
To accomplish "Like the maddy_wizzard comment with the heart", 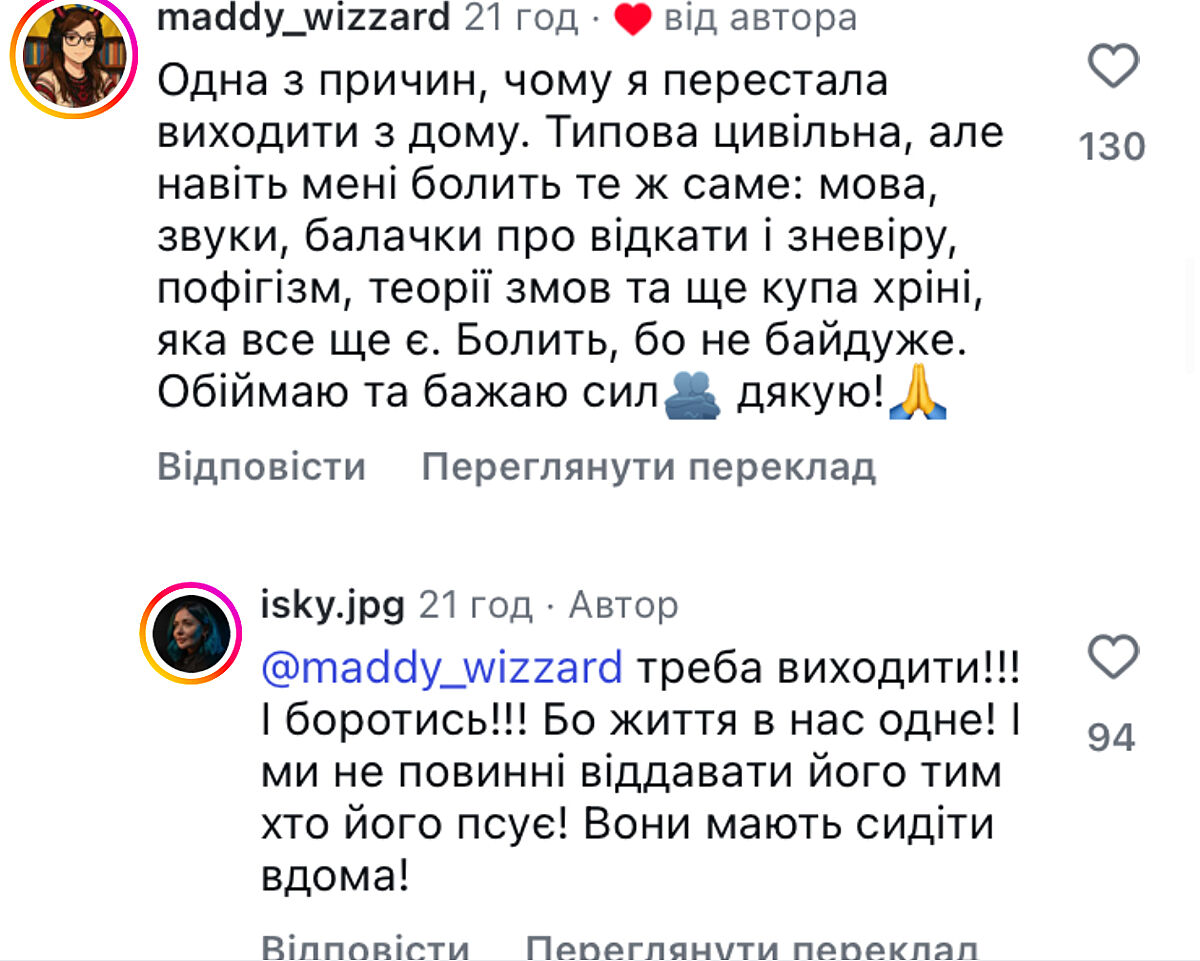I will pos(1112,67).
